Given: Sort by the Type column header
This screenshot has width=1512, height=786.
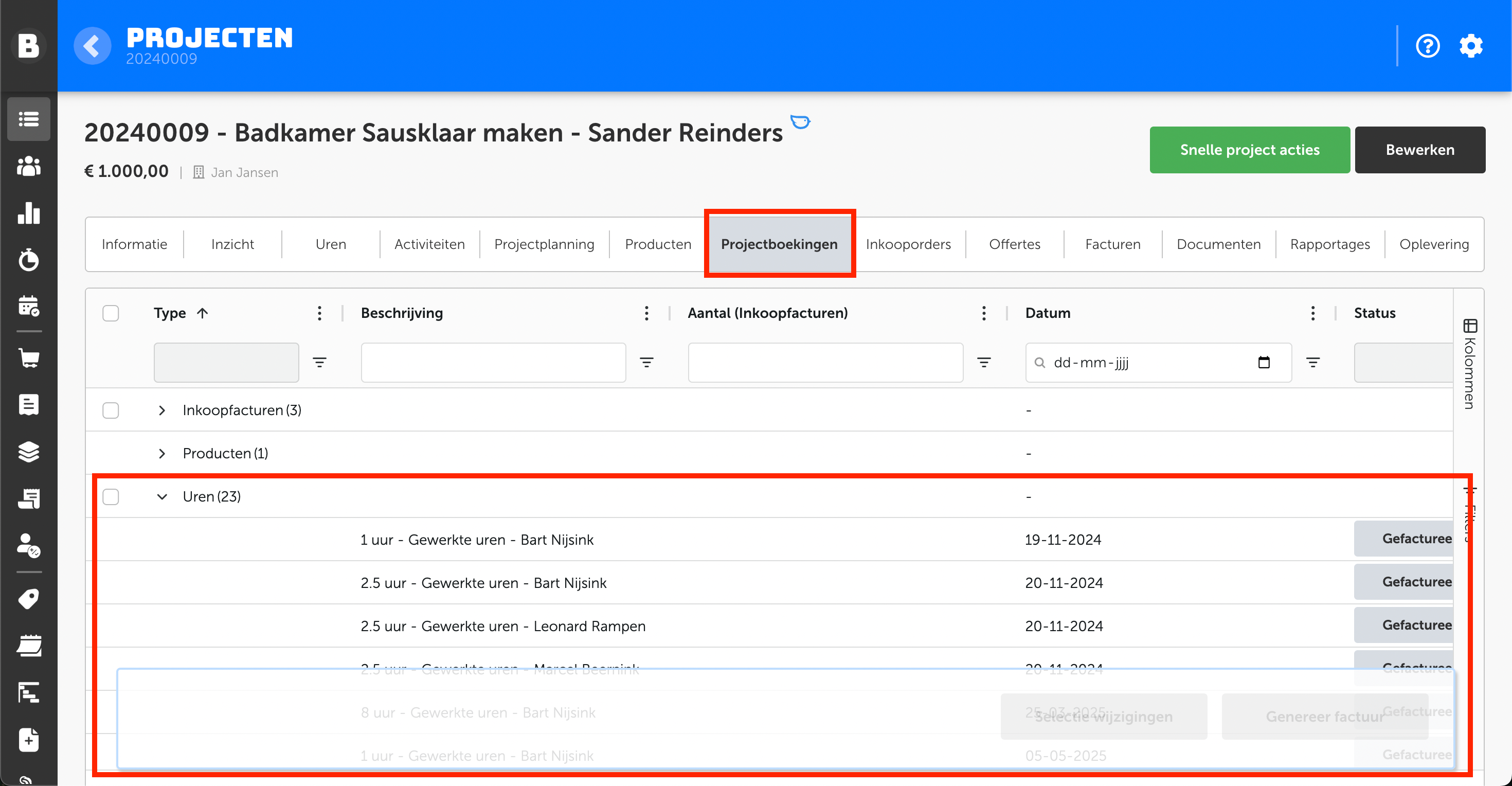Looking at the screenshot, I should [x=181, y=313].
